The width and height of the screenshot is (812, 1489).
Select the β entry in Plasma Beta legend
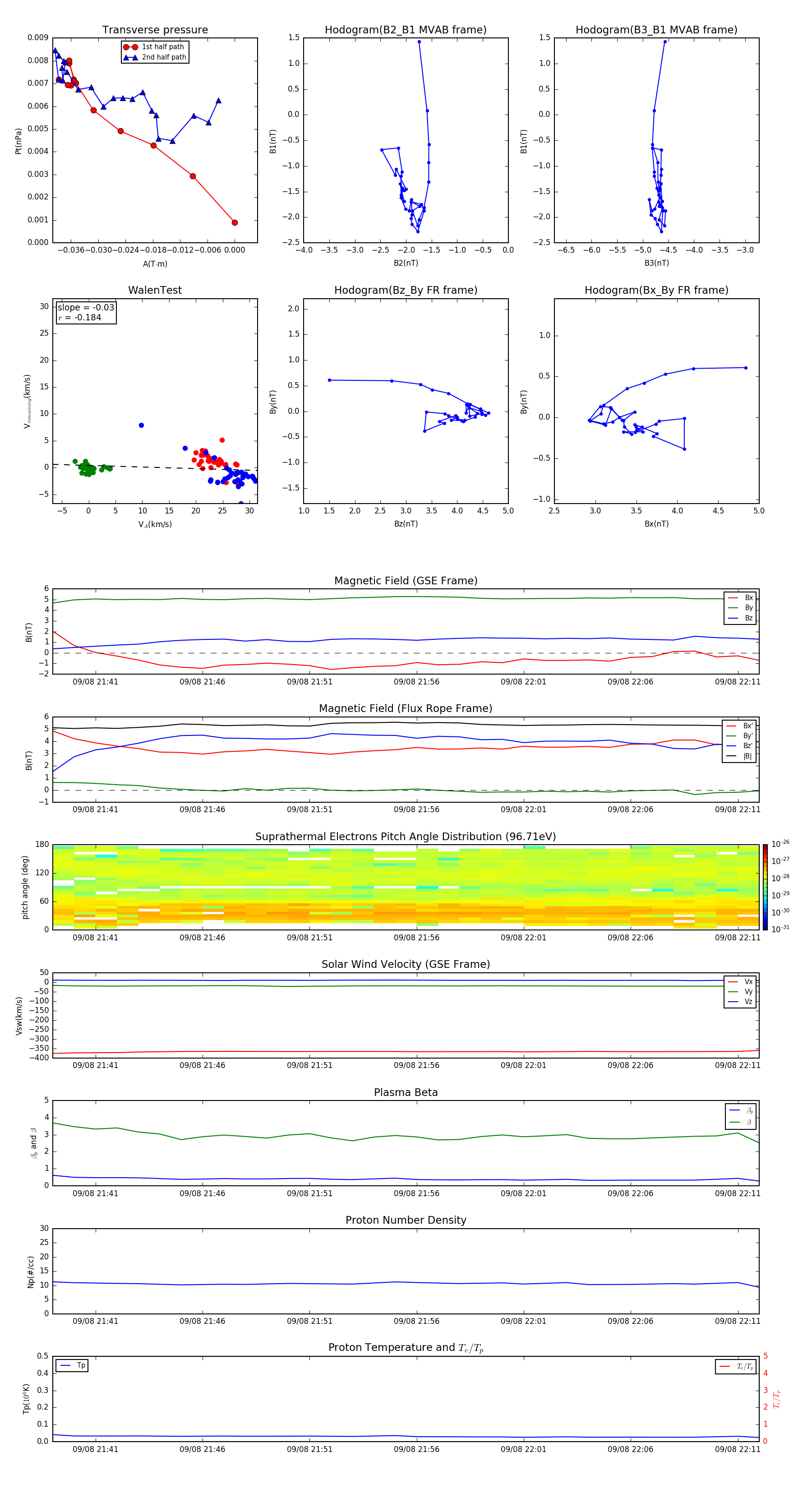pos(741,1123)
